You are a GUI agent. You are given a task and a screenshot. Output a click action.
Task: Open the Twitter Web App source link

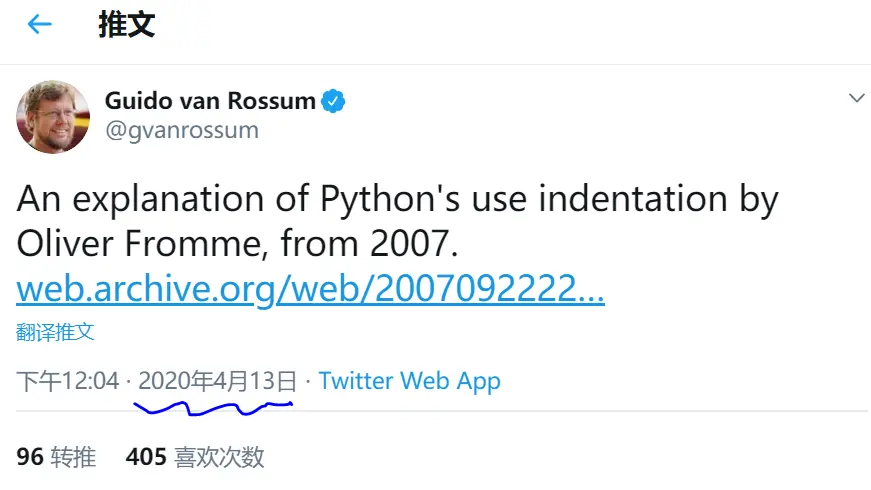pyautogui.click(x=410, y=381)
